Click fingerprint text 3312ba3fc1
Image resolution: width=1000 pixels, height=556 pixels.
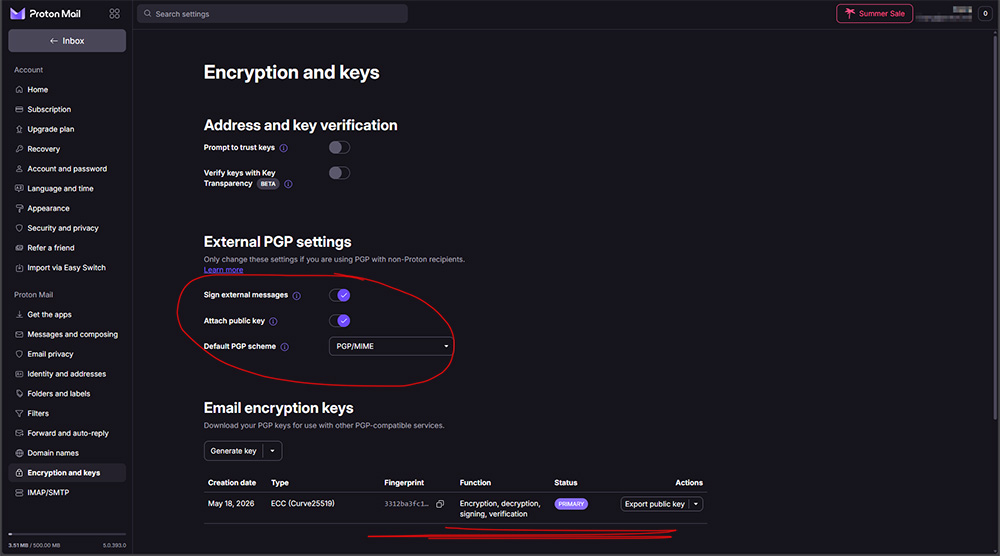tap(406, 504)
